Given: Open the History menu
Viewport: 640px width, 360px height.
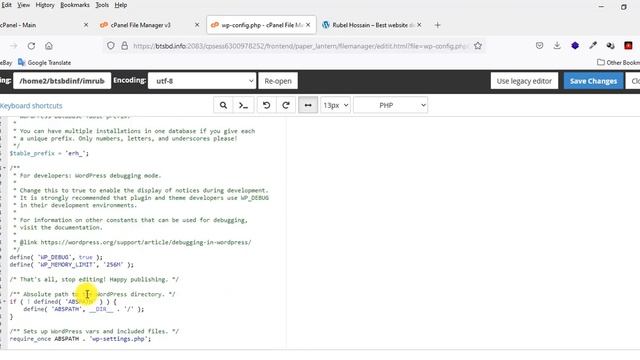Looking at the screenshot, I should 45,5.
